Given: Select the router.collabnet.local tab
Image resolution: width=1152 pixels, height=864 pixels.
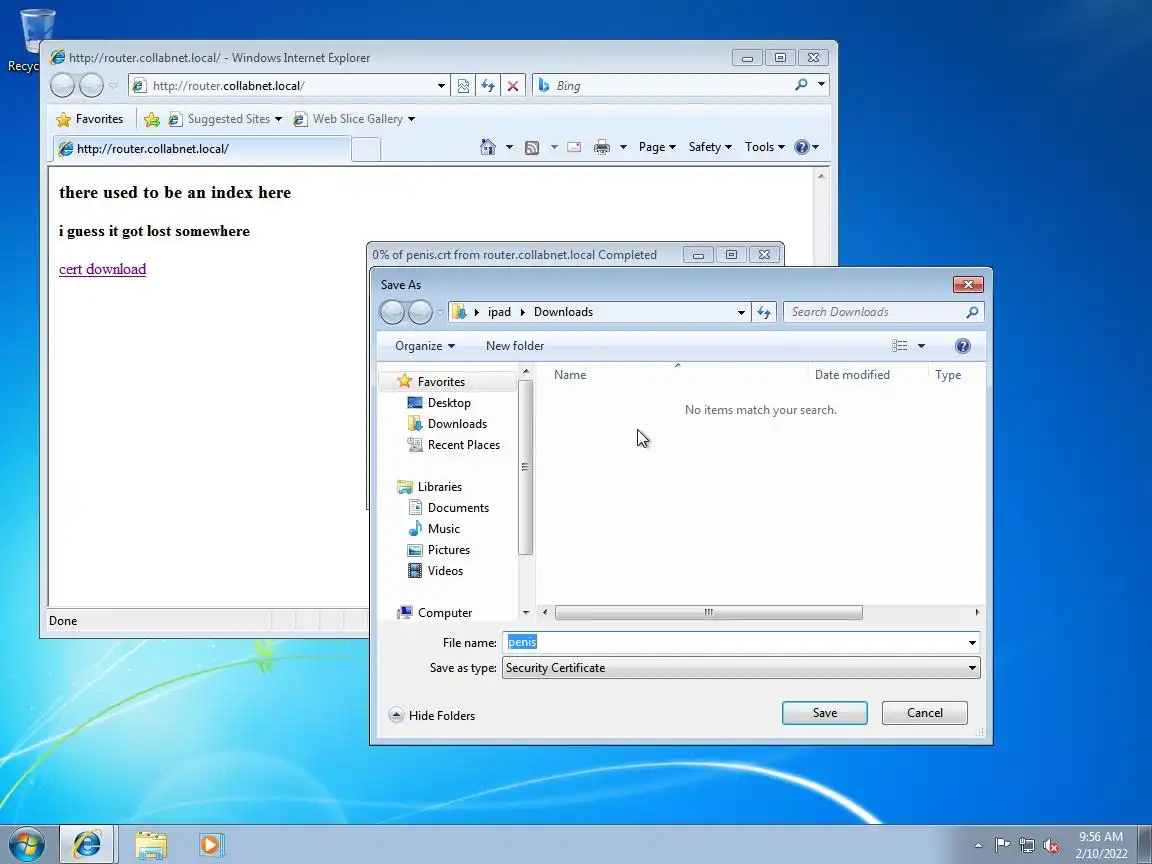Looking at the screenshot, I should tap(202, 149).
